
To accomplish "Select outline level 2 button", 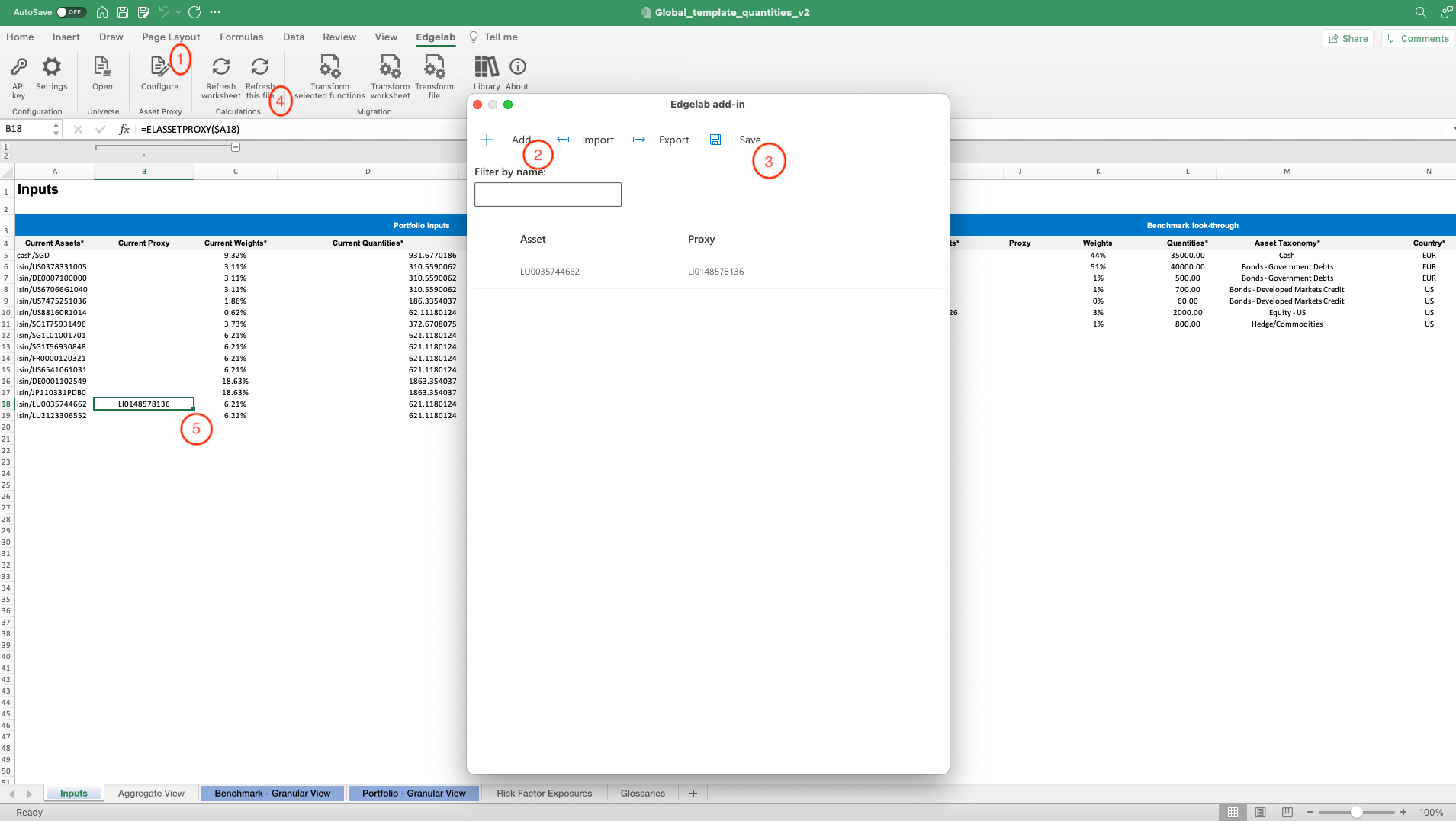I will pyautogui.click(x=6, y=156).
